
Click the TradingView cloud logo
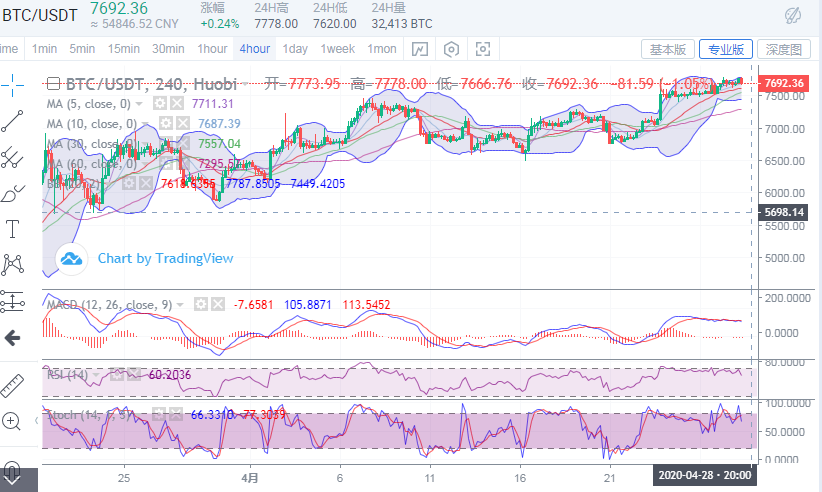[71, 259]
